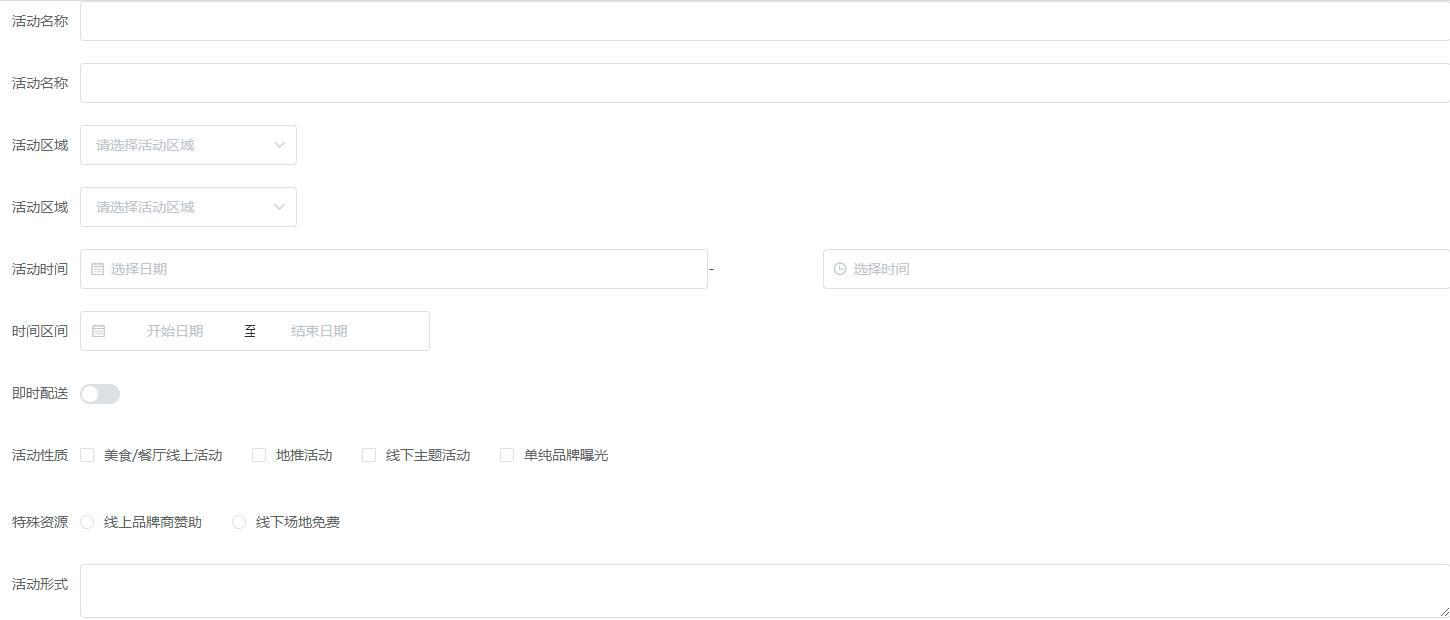Toggle the 即时配送 switch
This screenshot has width=1450, height=620.
pos(100,394)
